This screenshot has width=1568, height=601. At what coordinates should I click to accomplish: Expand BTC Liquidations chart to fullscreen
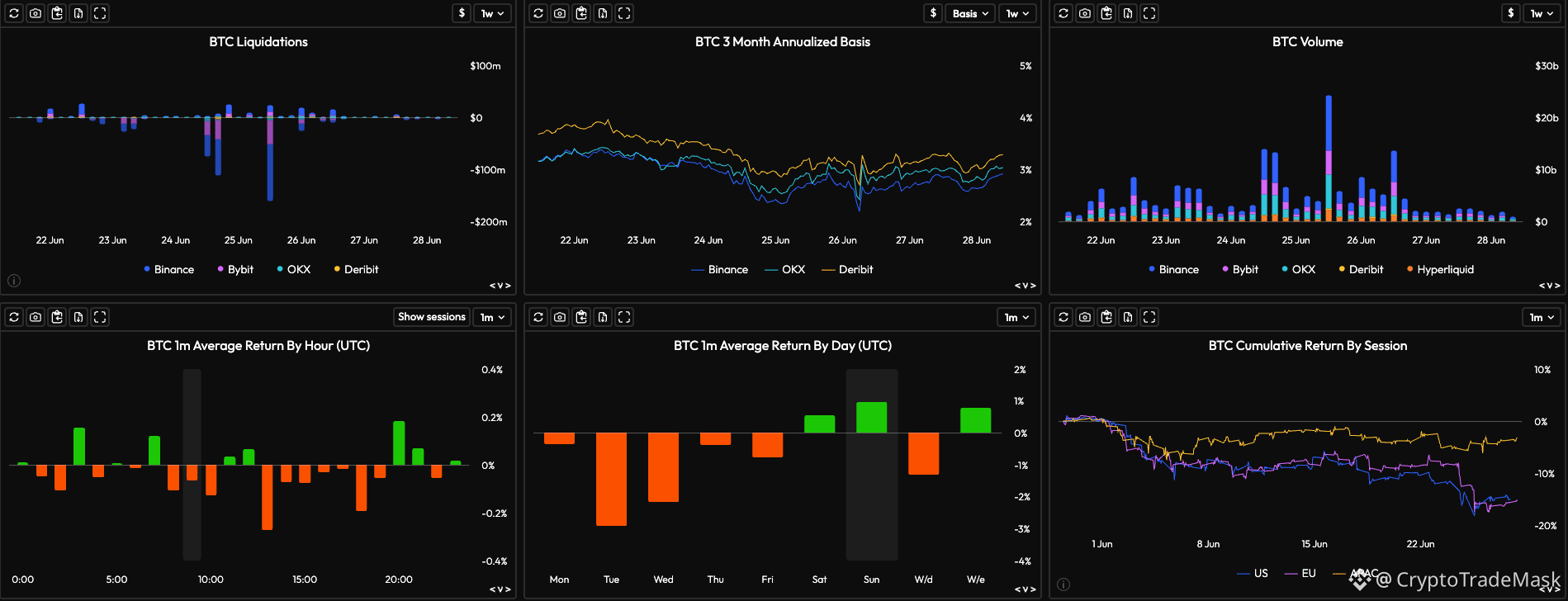pyautogui.click(x=100, y=13)
